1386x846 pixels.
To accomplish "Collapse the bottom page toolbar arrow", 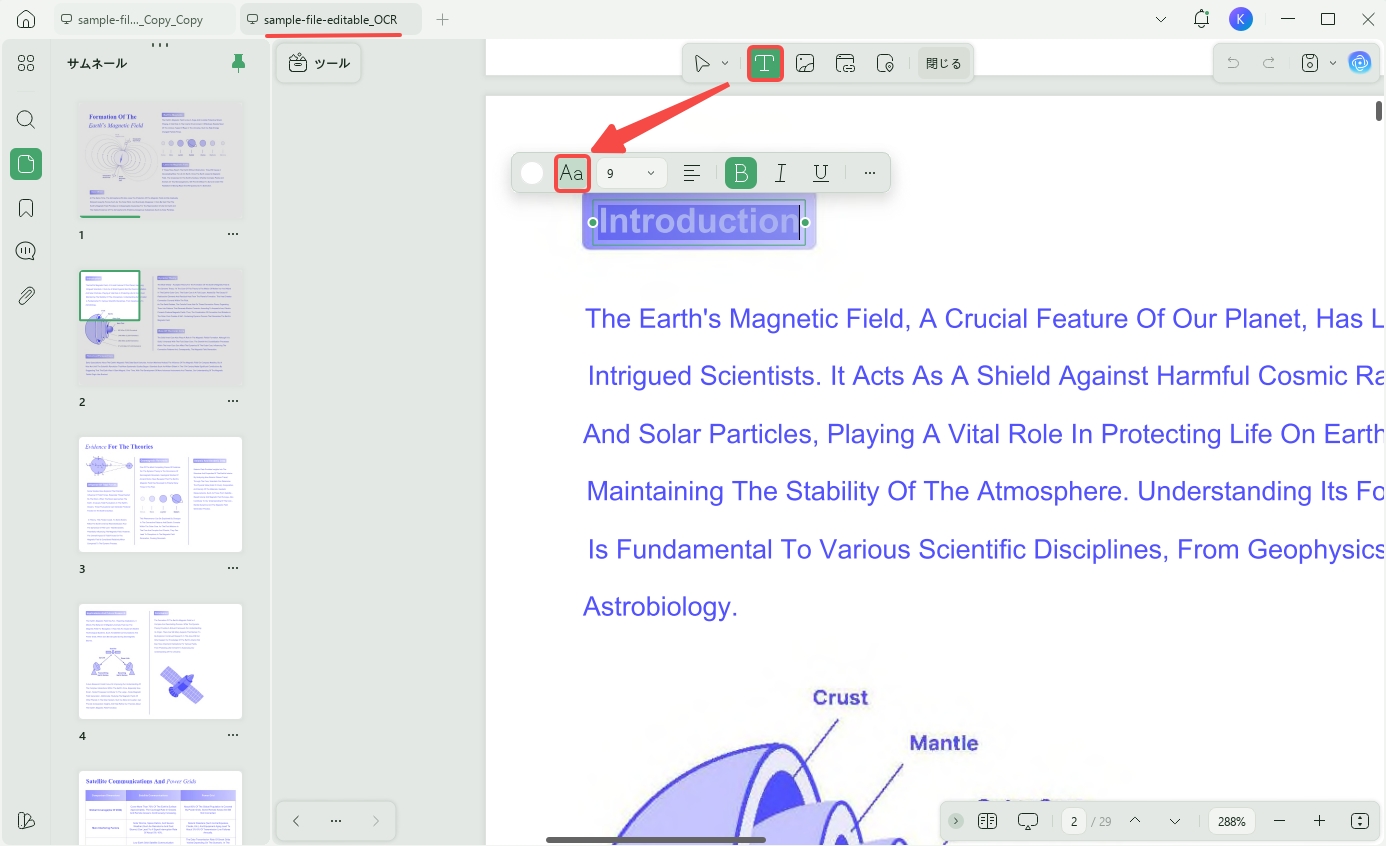I will 956,821.
